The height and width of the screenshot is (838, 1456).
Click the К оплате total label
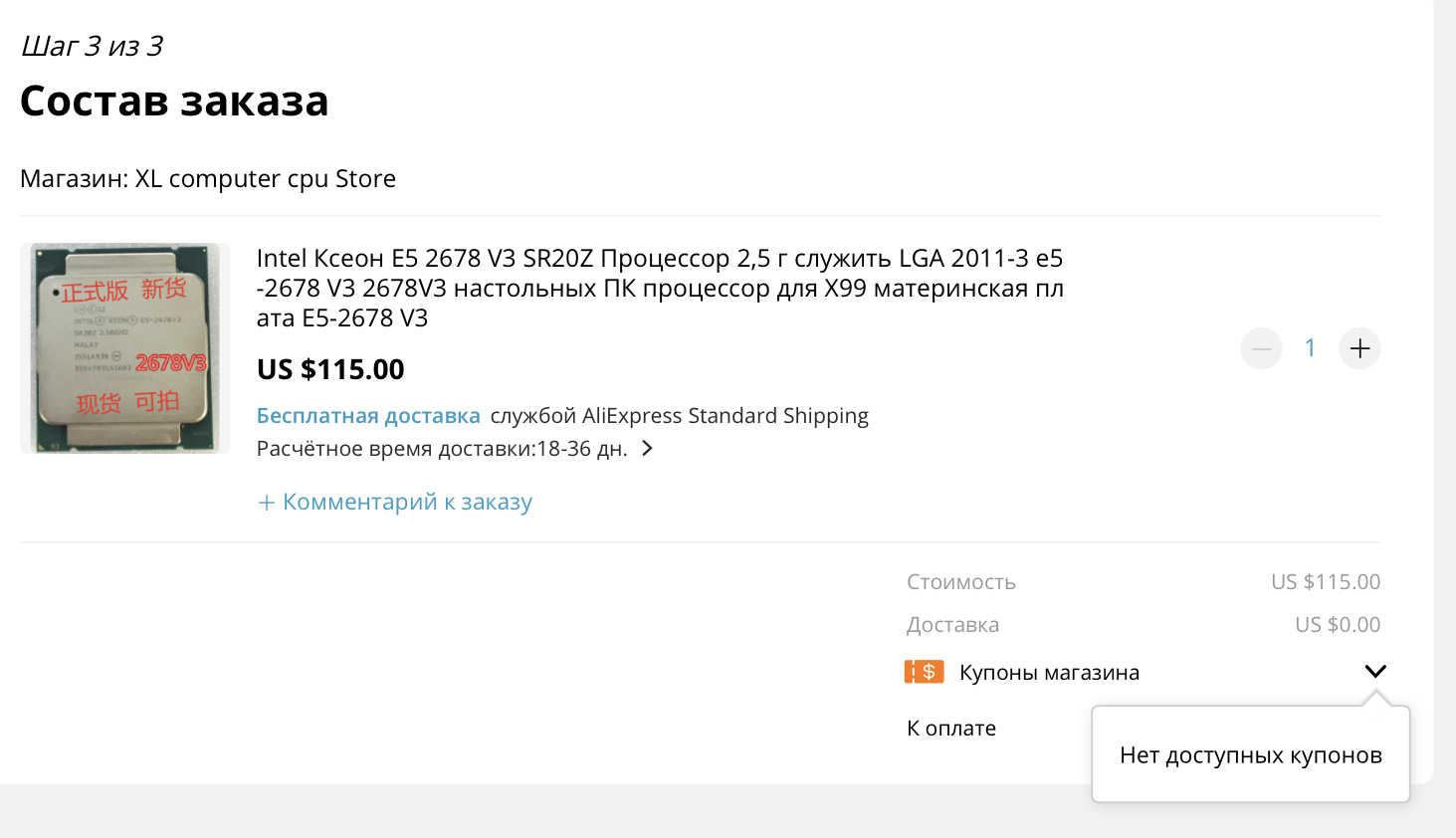click(x=950, y=729)
